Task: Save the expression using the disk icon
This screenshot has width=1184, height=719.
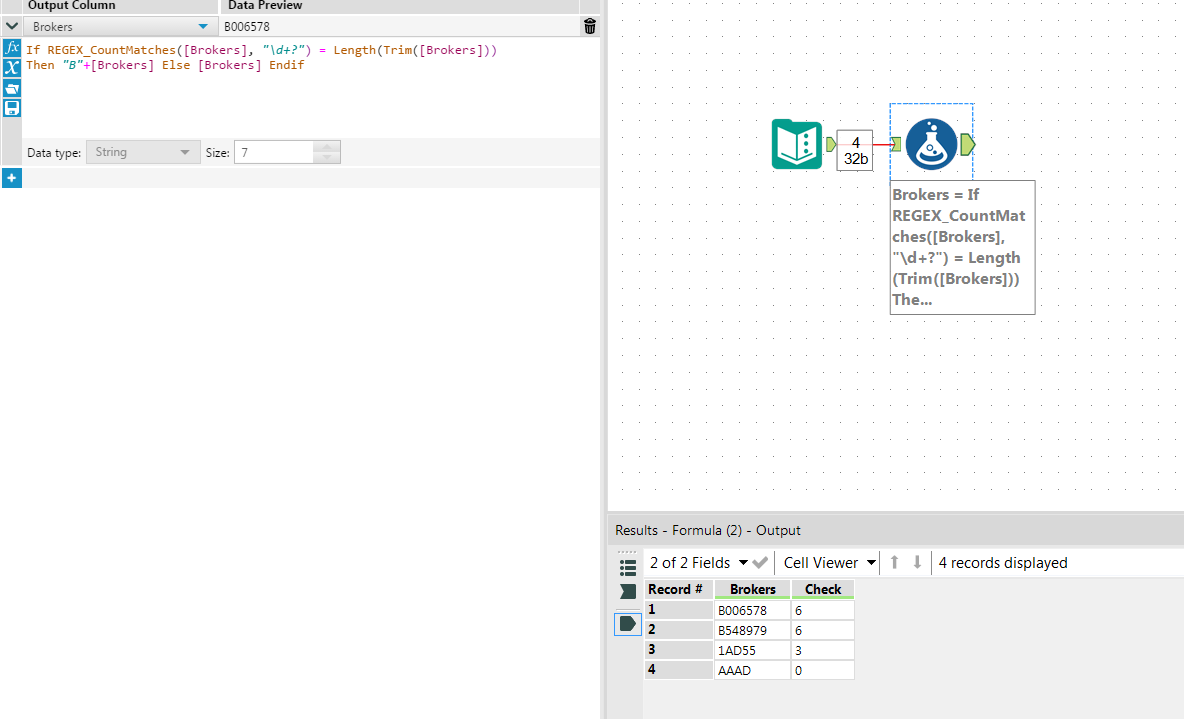Action: pyautogui.click(x=12, y=108)
